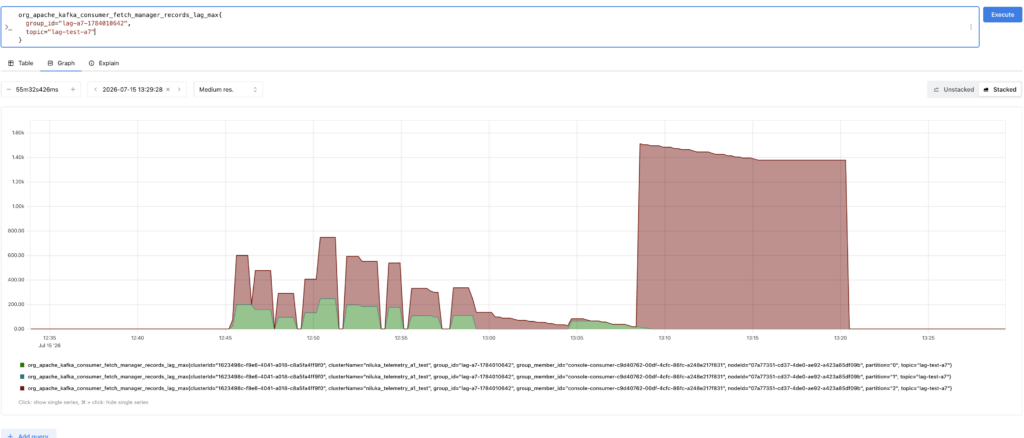
Task: Run the query with the Execute button
Action: [1002, 14]
